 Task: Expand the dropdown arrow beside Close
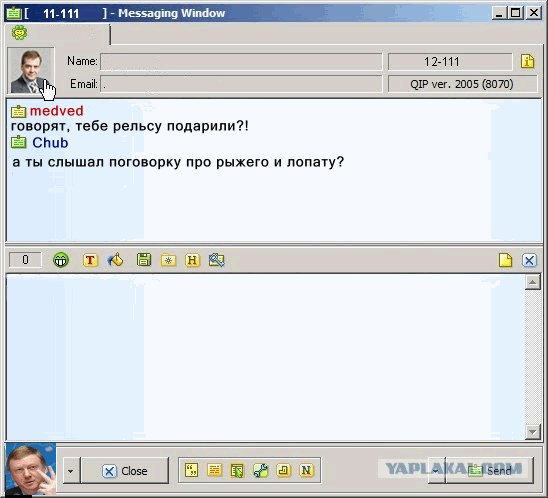71,471
